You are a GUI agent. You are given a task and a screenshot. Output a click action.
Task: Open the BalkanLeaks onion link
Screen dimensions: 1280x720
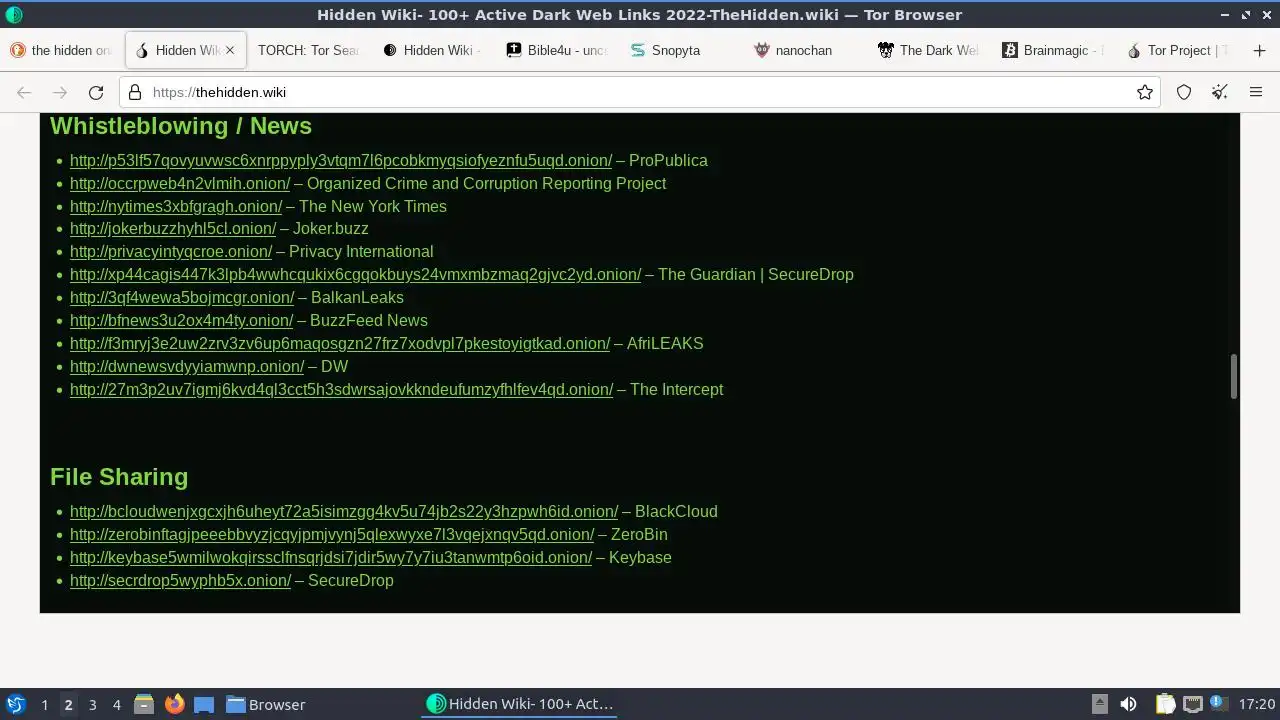[x=182, y=297]
